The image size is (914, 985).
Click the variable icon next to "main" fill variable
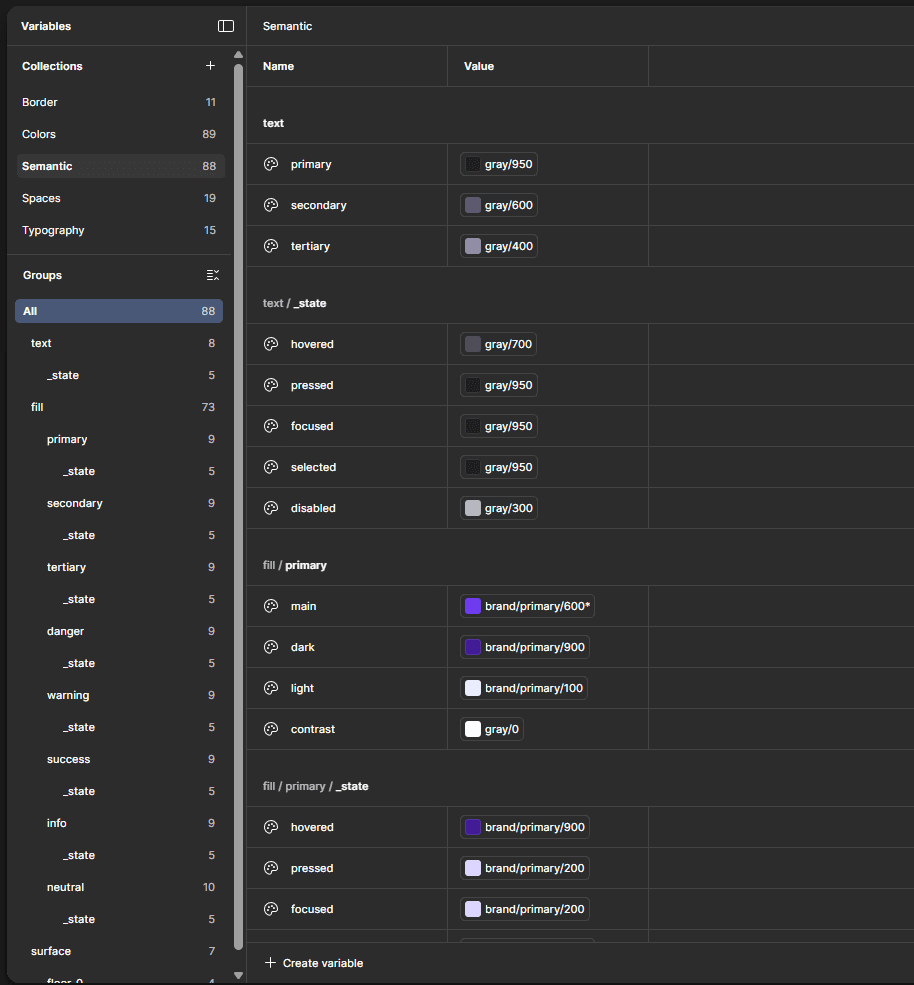tap(270, 605)
